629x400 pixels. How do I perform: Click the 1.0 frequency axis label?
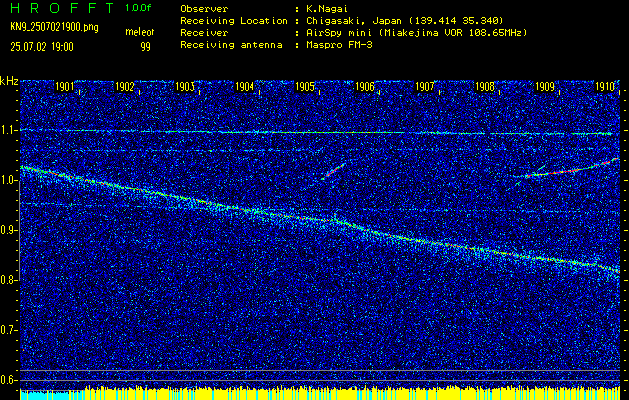(8, 181)
